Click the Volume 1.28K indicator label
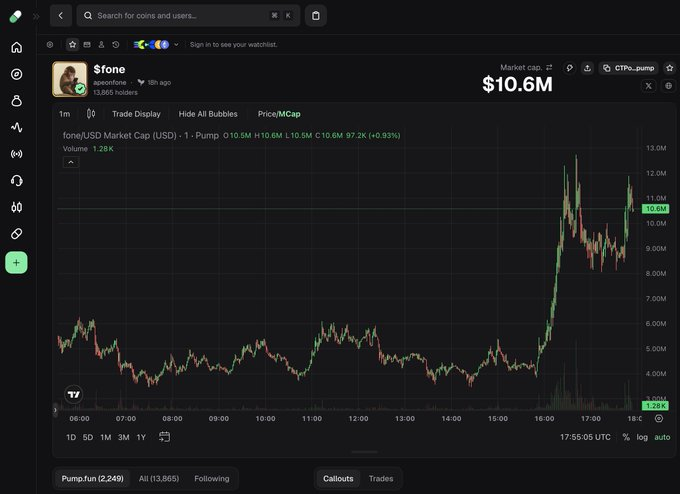 click(88, 149)
